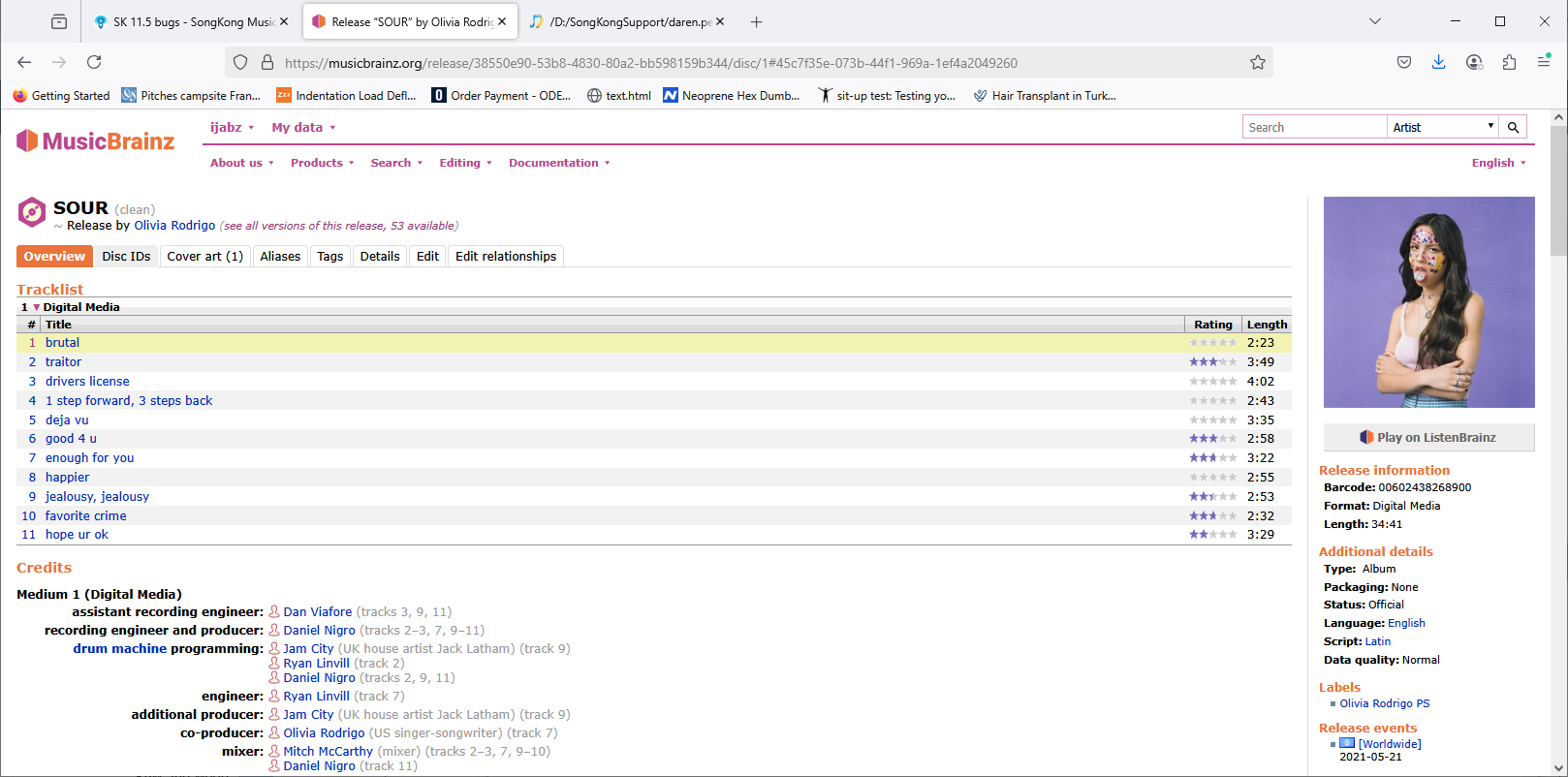Collapse the Digital Media medium triangle
This screenshot has width=1568, height=777.
[x=37, y=307]
